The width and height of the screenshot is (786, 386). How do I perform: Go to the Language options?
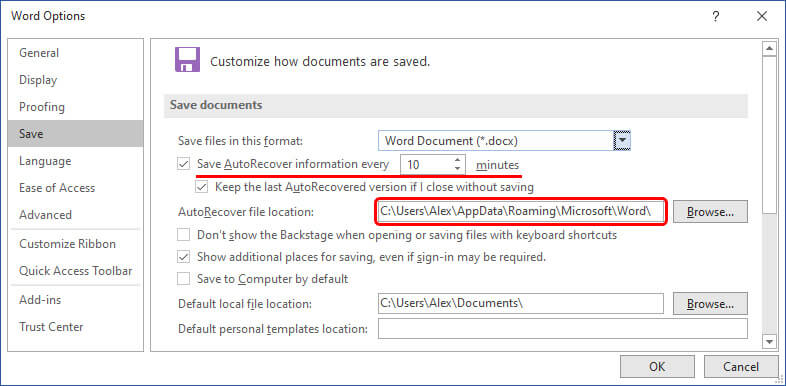click(75, 161)
